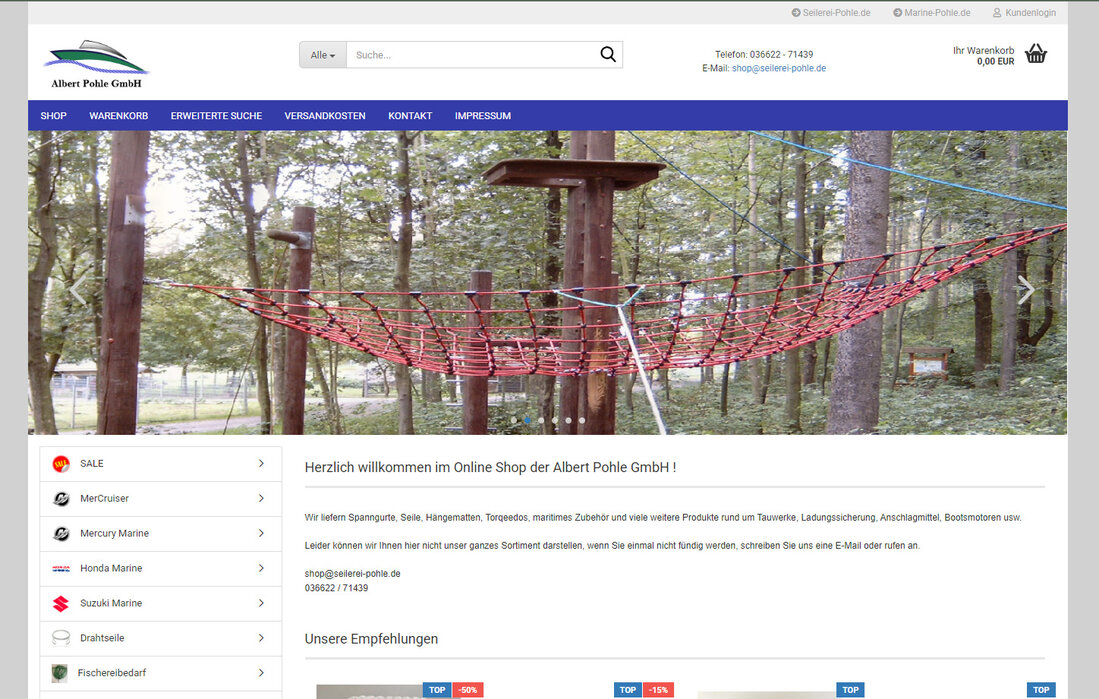Screen dimensions: 1099x699
Task: Expand the Mercury Marine category chevron
Action: [261, 533]
